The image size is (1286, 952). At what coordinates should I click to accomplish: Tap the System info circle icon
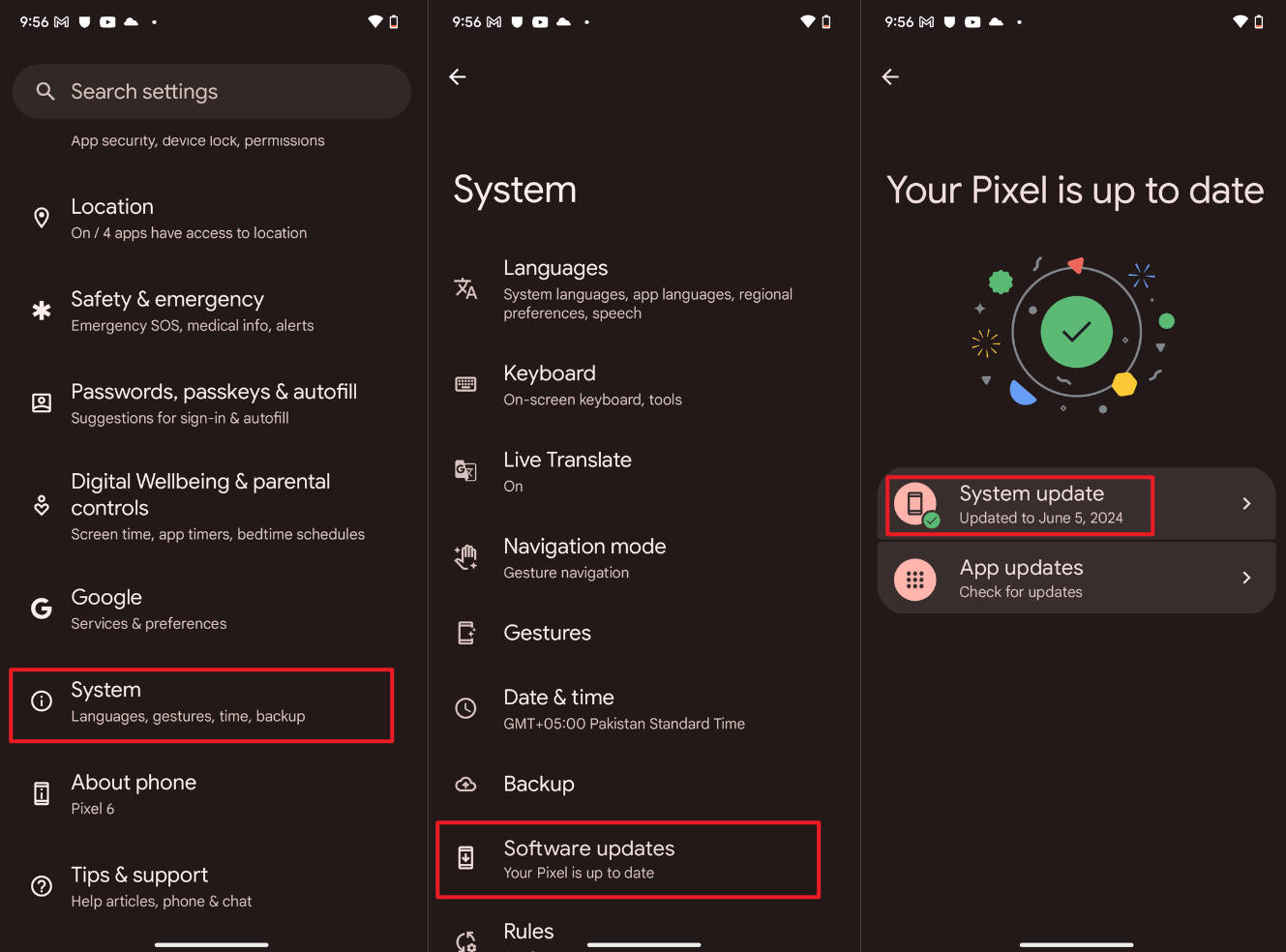(42, 701)
